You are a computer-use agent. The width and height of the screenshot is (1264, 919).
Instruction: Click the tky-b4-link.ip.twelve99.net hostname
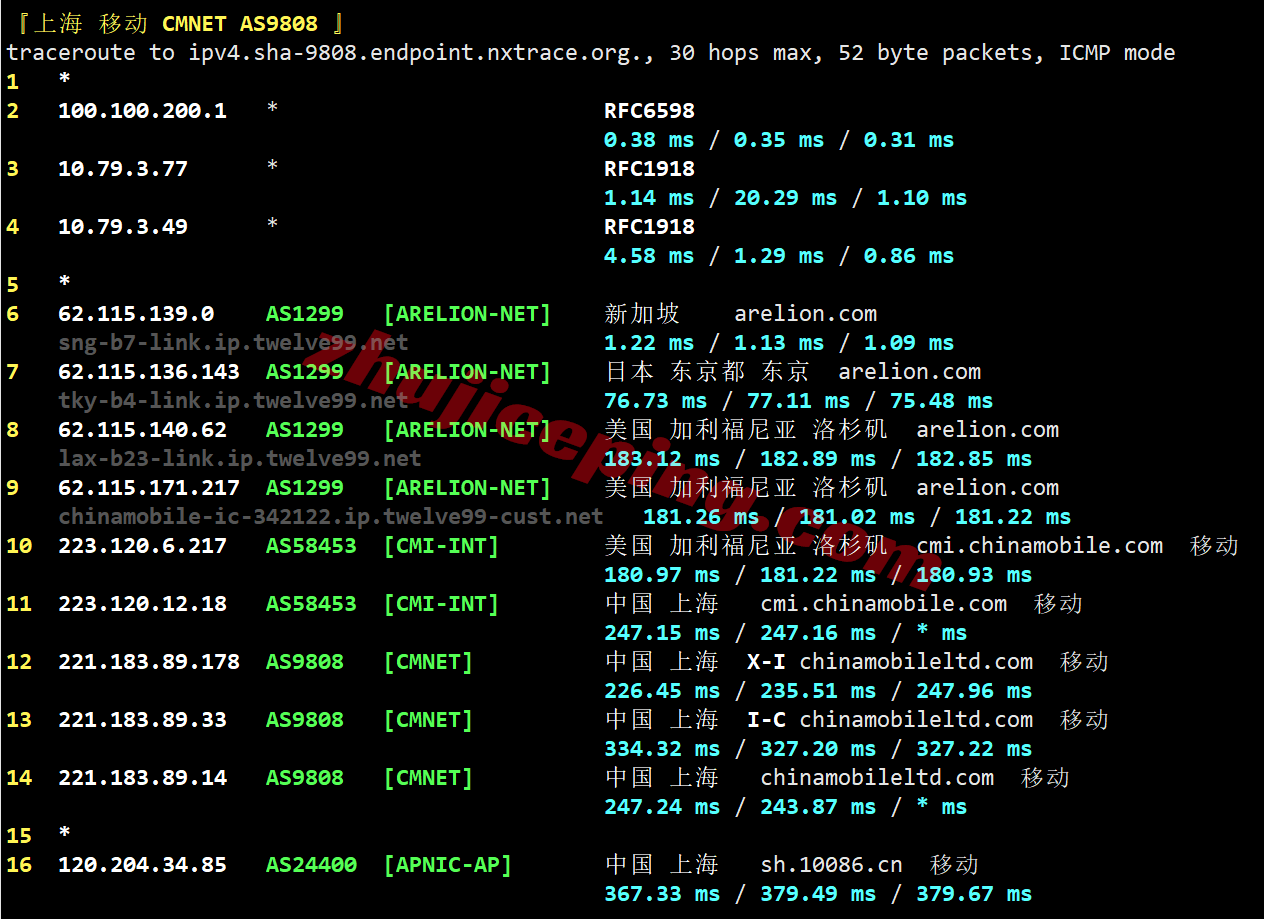(x=233, y=401)
